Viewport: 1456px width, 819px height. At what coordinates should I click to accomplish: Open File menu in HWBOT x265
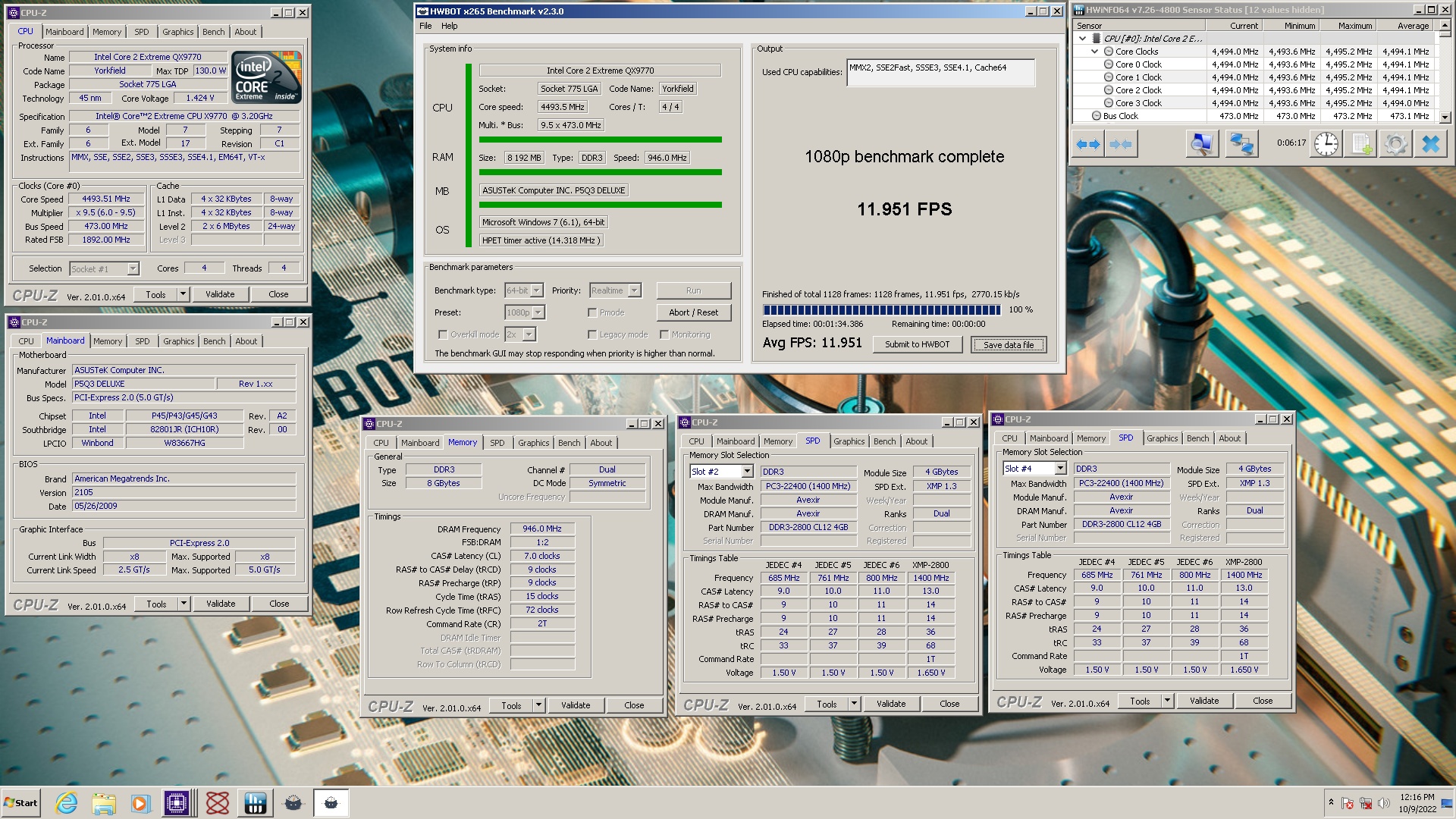tap(425, 26)
